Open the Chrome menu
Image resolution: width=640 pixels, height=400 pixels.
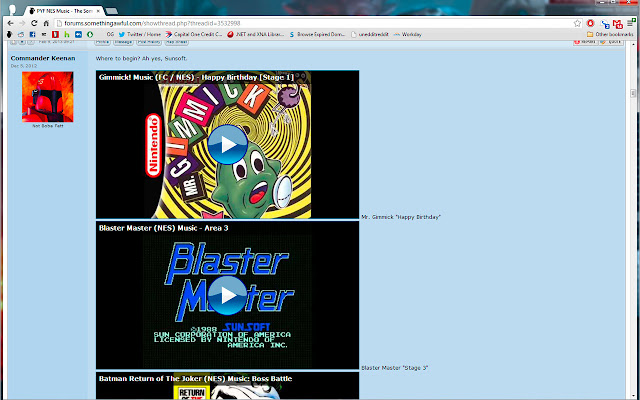coord(631,21)
